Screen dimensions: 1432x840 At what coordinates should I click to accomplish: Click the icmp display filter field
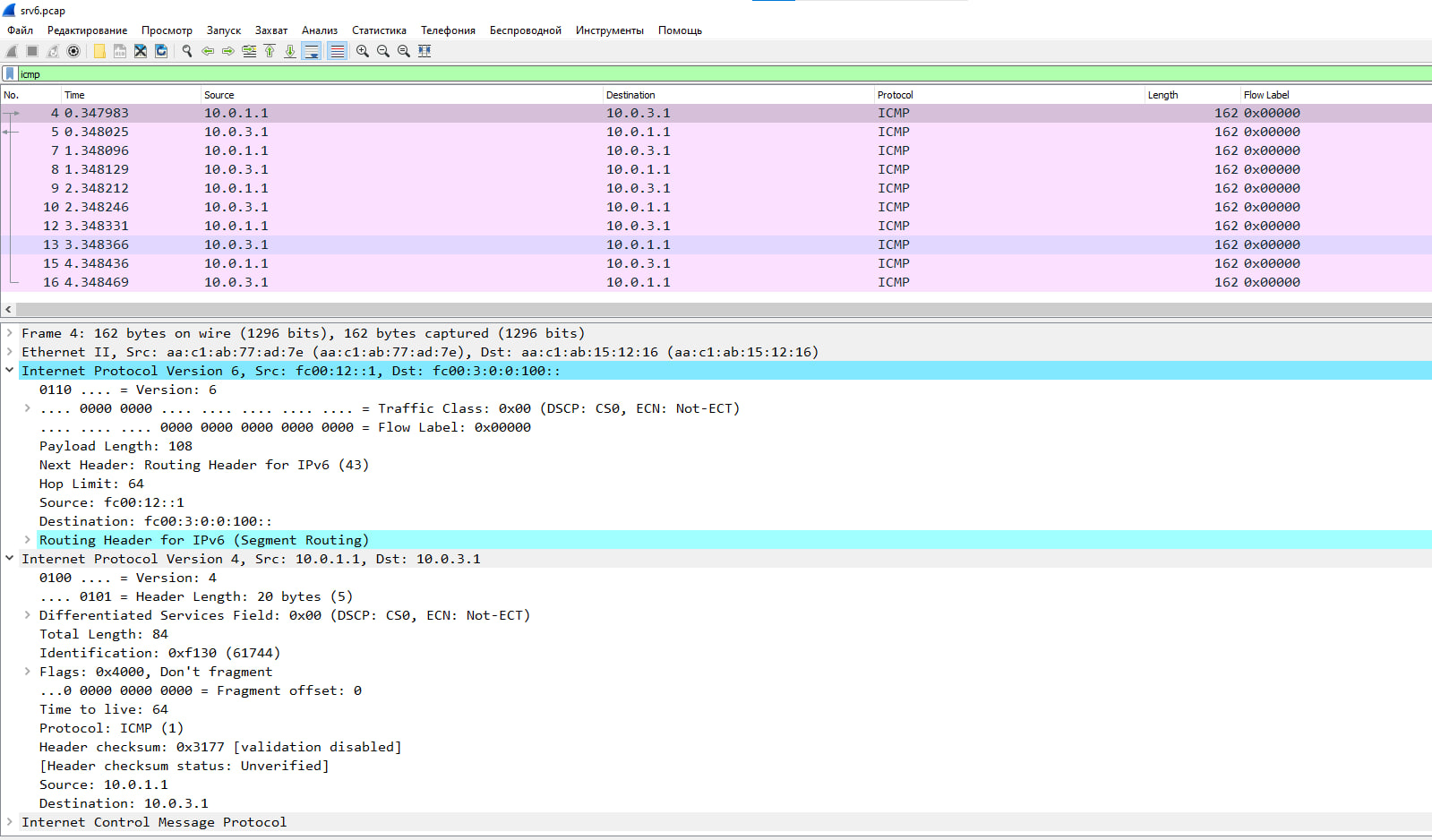click(x=724, y=74)
